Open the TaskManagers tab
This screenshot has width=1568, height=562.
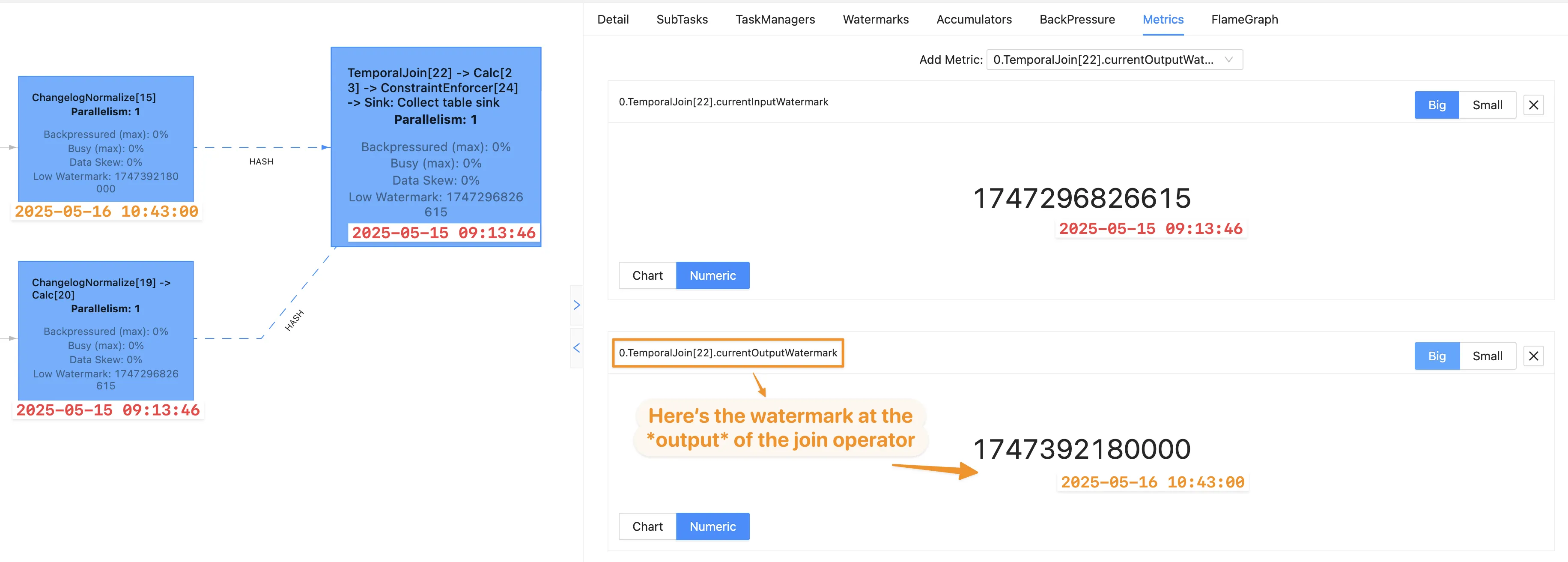coord(775,19)
